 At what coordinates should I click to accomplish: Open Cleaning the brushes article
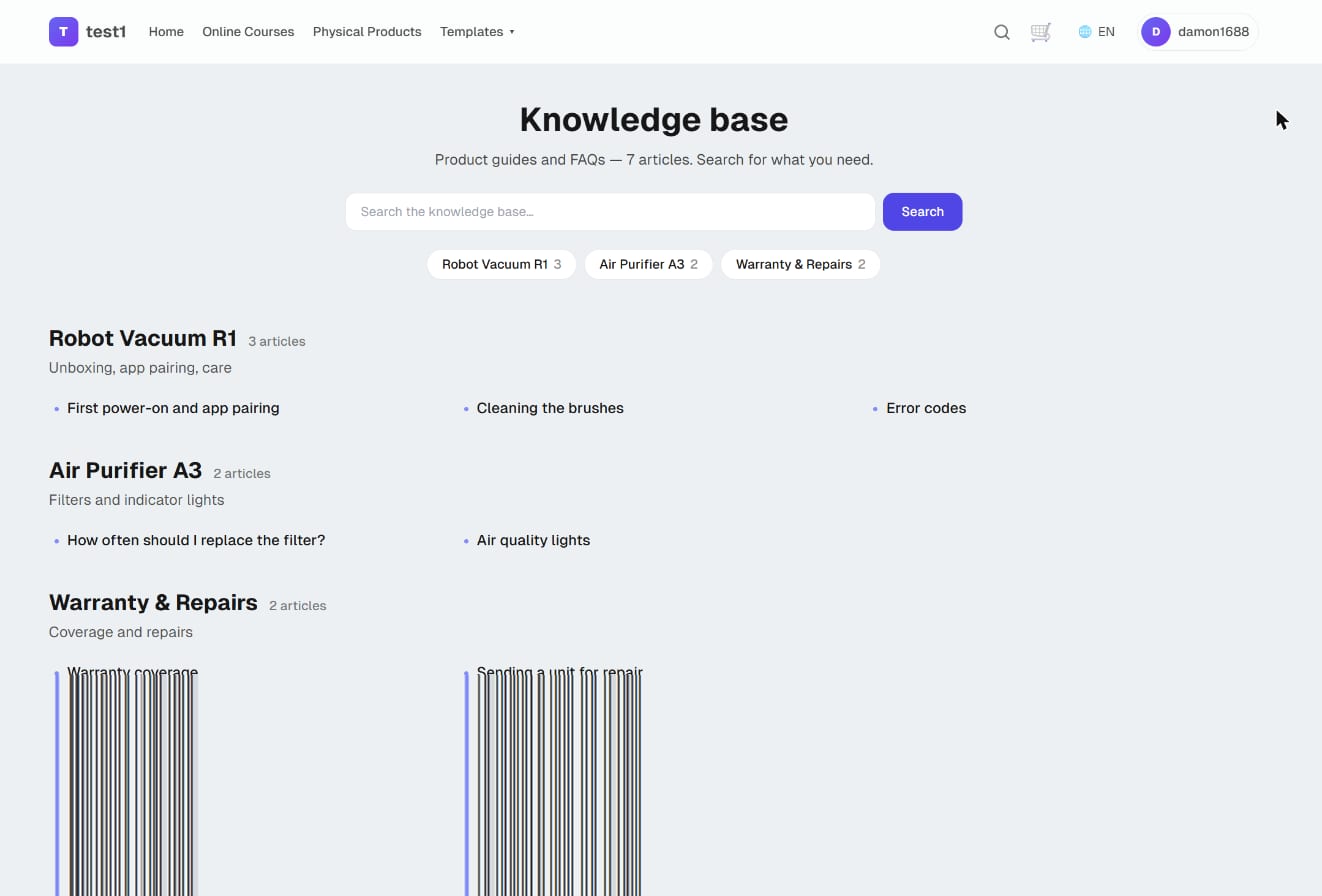[550, 408]
